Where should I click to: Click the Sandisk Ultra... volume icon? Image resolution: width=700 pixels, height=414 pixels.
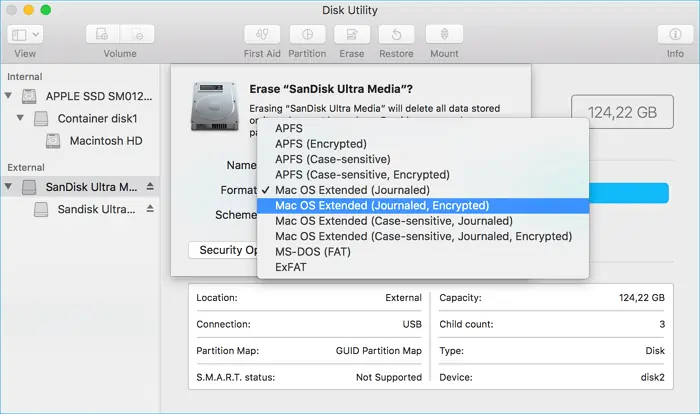coord(41,209)
